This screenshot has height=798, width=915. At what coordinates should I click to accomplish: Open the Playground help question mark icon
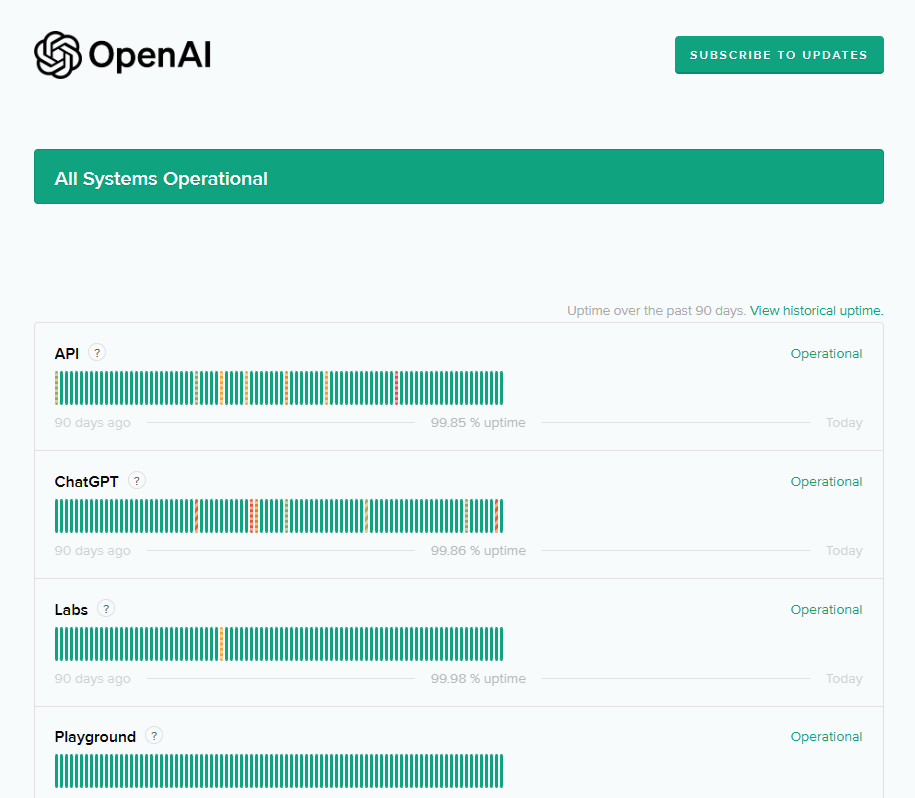pyautogui.click(x=154, y=736)
